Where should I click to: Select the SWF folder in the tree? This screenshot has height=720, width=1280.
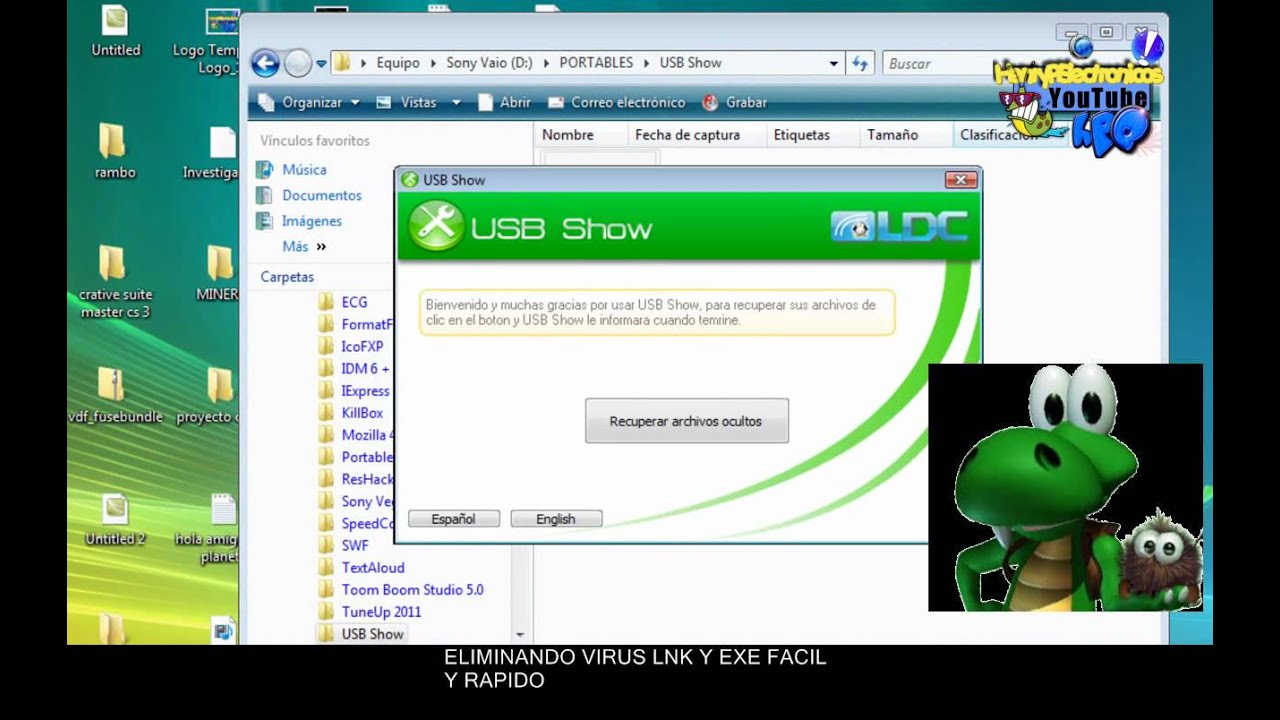(x=355, y=545)
